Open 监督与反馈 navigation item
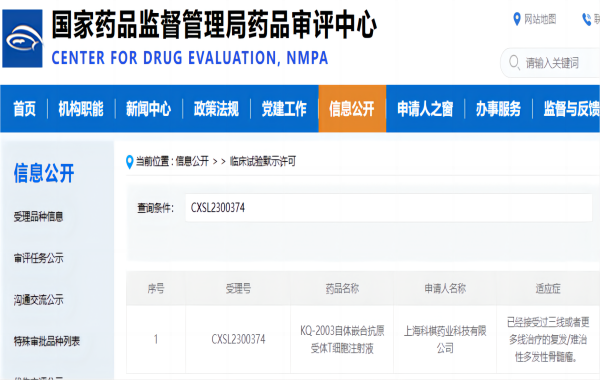The image size is (600, 380). (x=572, y=109)
